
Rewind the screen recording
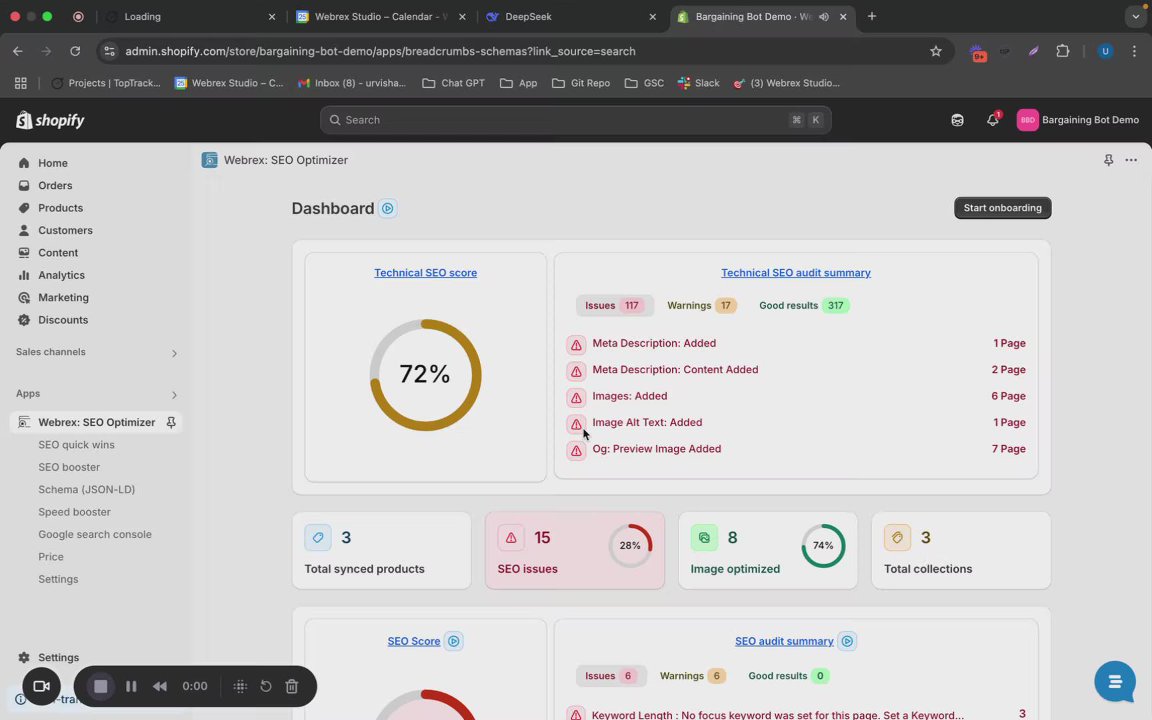pyautogui.click(x=159, y=686)
